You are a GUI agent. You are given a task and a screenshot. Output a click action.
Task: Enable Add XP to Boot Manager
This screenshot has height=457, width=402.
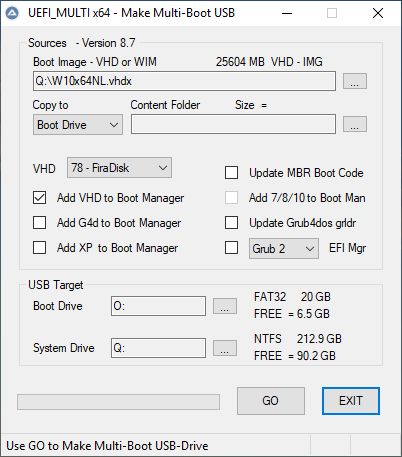click(40, 248)
